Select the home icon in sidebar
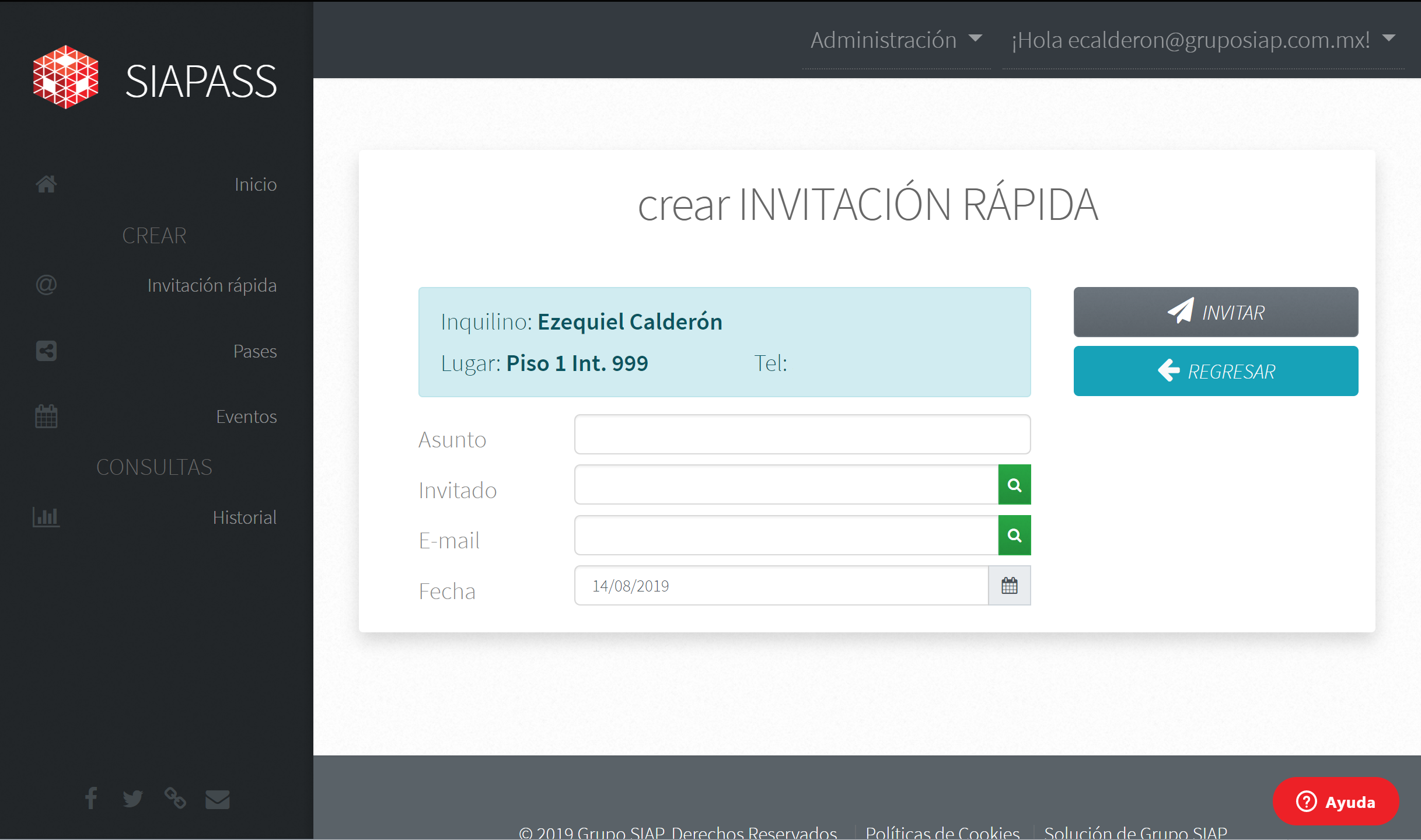Screen dimensions: 1421x840 [x=46, y=184]
